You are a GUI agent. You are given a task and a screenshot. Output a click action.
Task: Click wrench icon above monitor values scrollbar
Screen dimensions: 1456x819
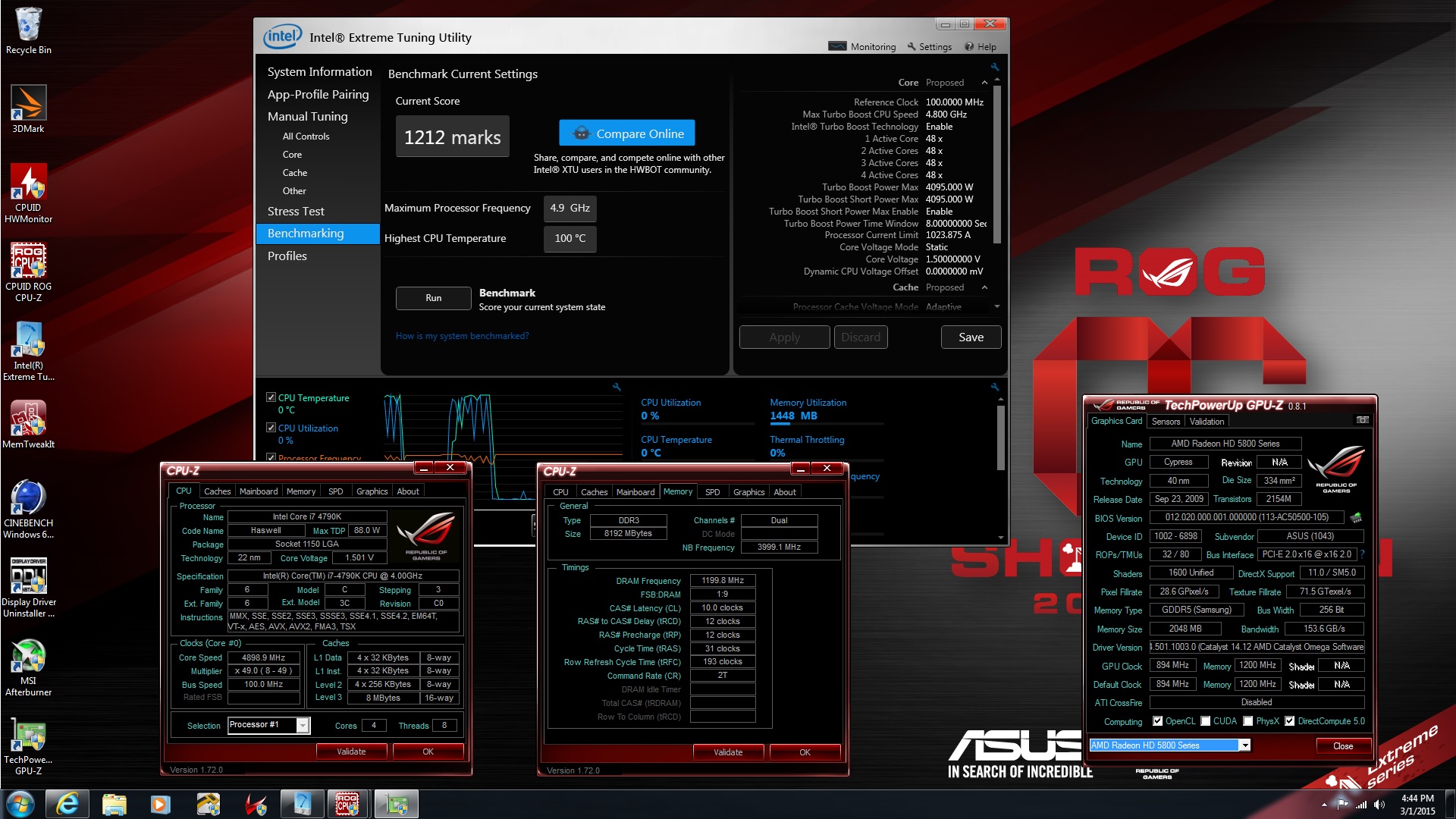pos(995,387)
